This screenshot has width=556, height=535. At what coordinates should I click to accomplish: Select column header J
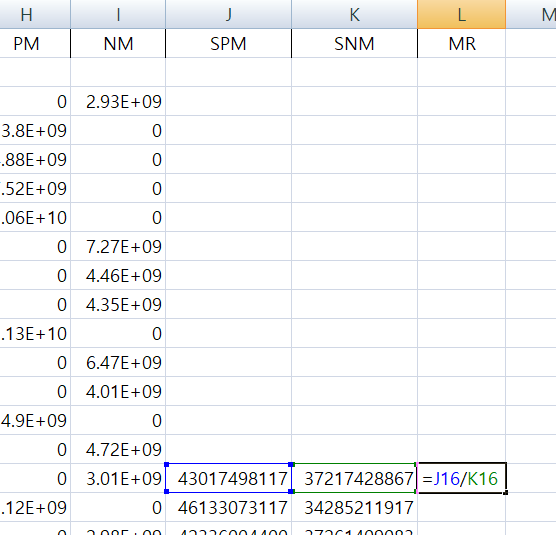point(228,14)
